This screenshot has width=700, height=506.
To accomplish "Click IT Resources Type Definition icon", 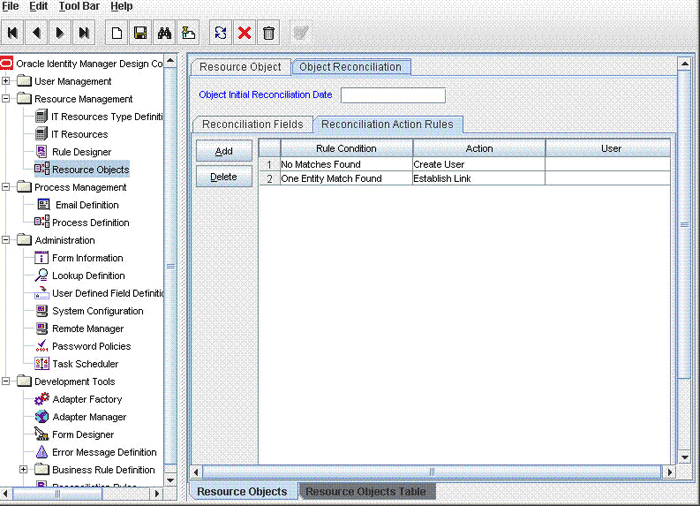I will (x=41, y=116).
